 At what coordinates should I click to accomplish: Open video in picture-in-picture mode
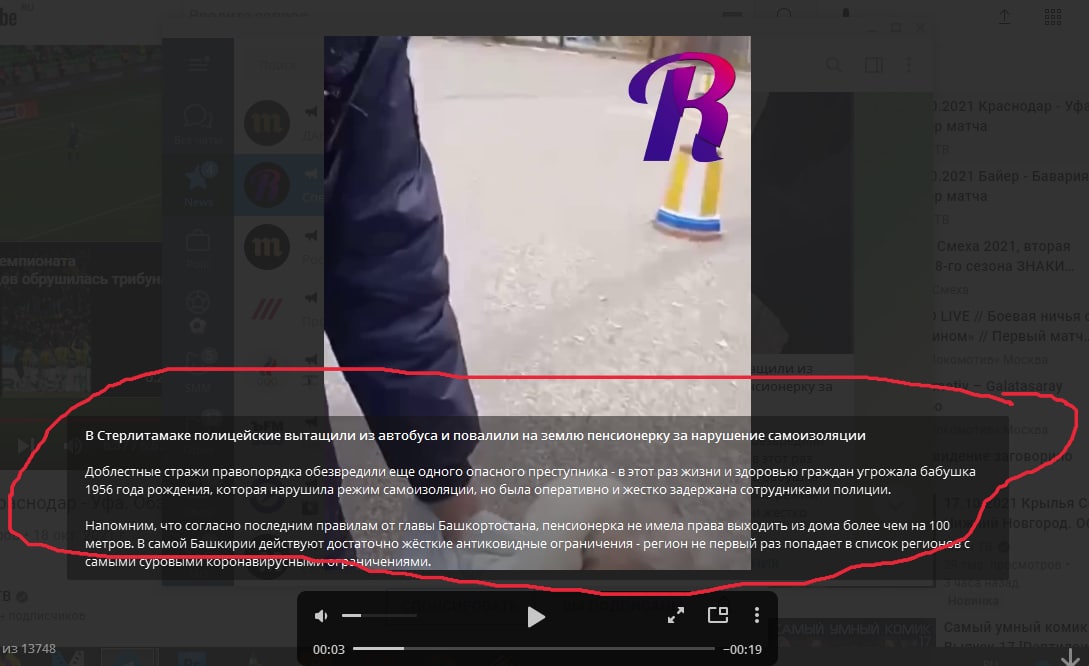click(x=717, y=615)
